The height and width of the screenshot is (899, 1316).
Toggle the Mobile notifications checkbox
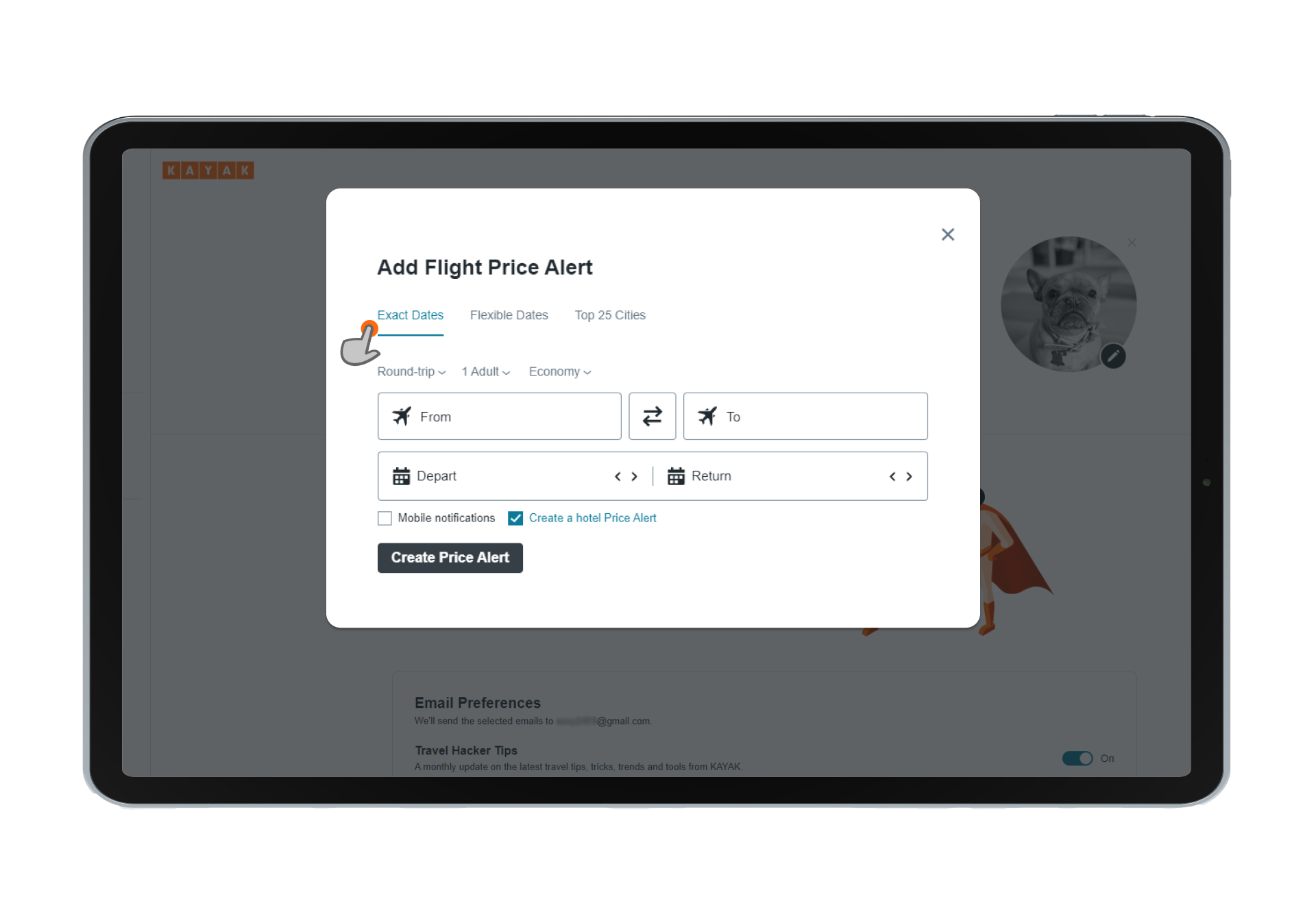pyautogui.click(x=384, y=518)
